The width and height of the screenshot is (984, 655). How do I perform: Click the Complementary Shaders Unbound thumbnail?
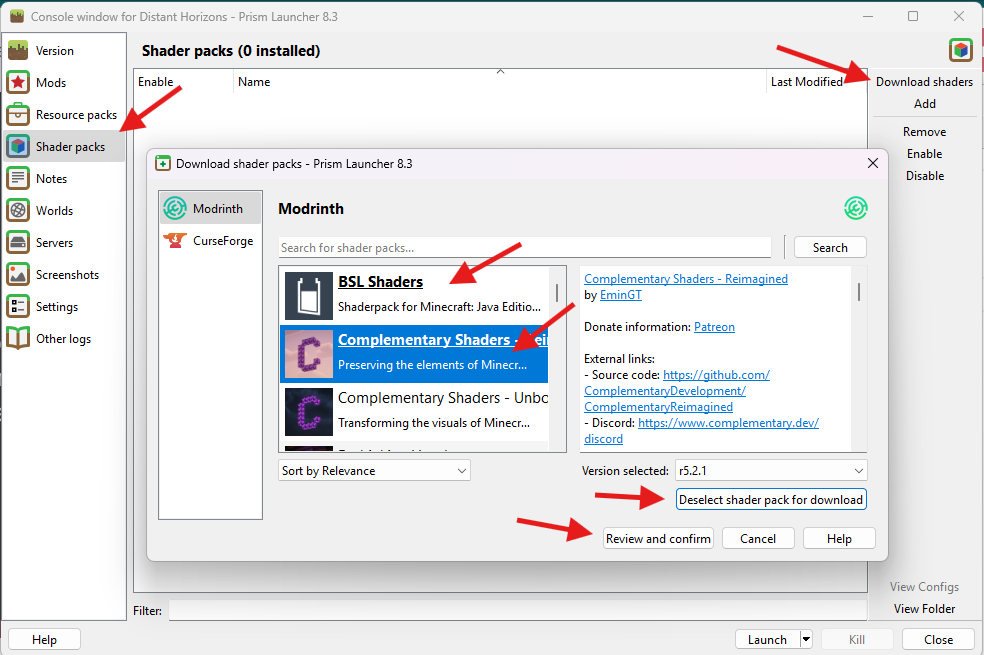(x=308, y=412)
